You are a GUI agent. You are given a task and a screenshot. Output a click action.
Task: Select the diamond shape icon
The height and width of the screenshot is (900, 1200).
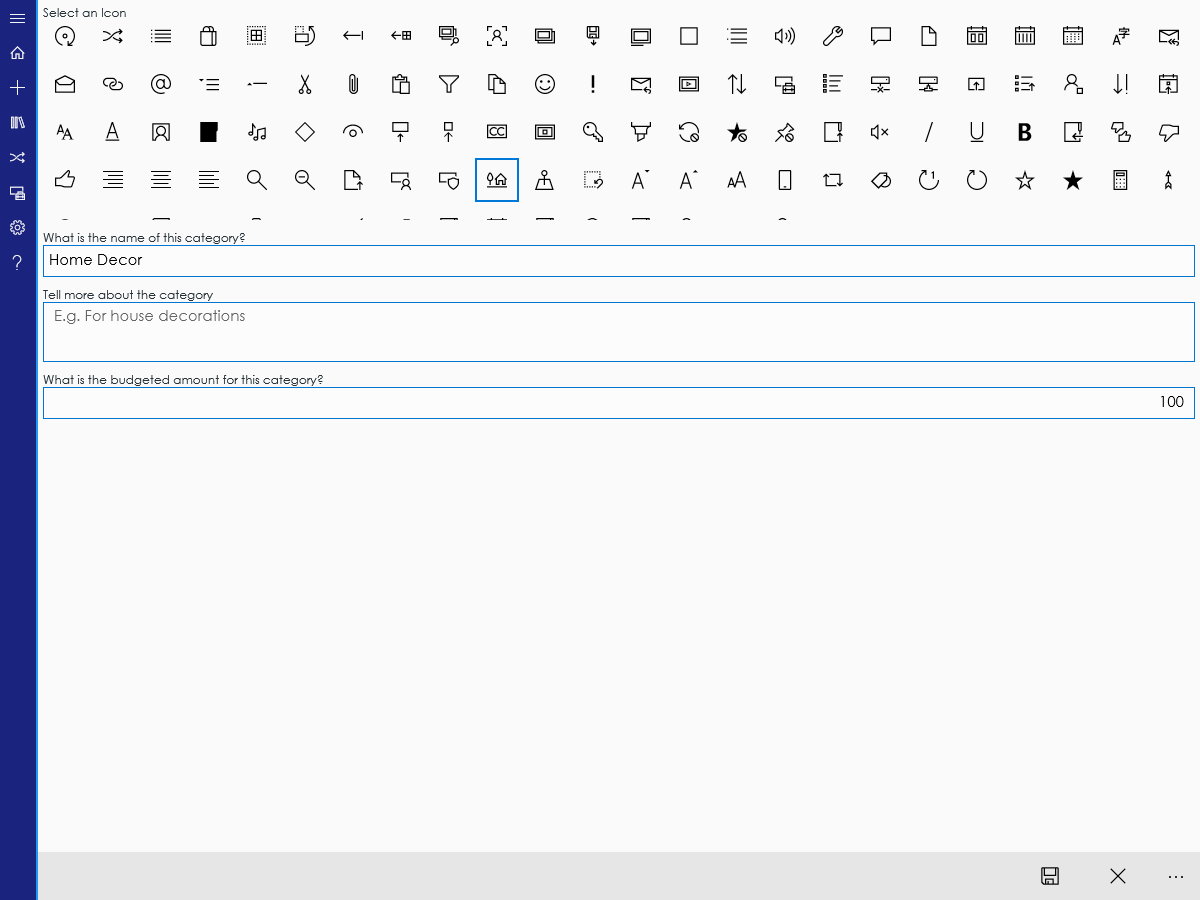coord(305,132)
